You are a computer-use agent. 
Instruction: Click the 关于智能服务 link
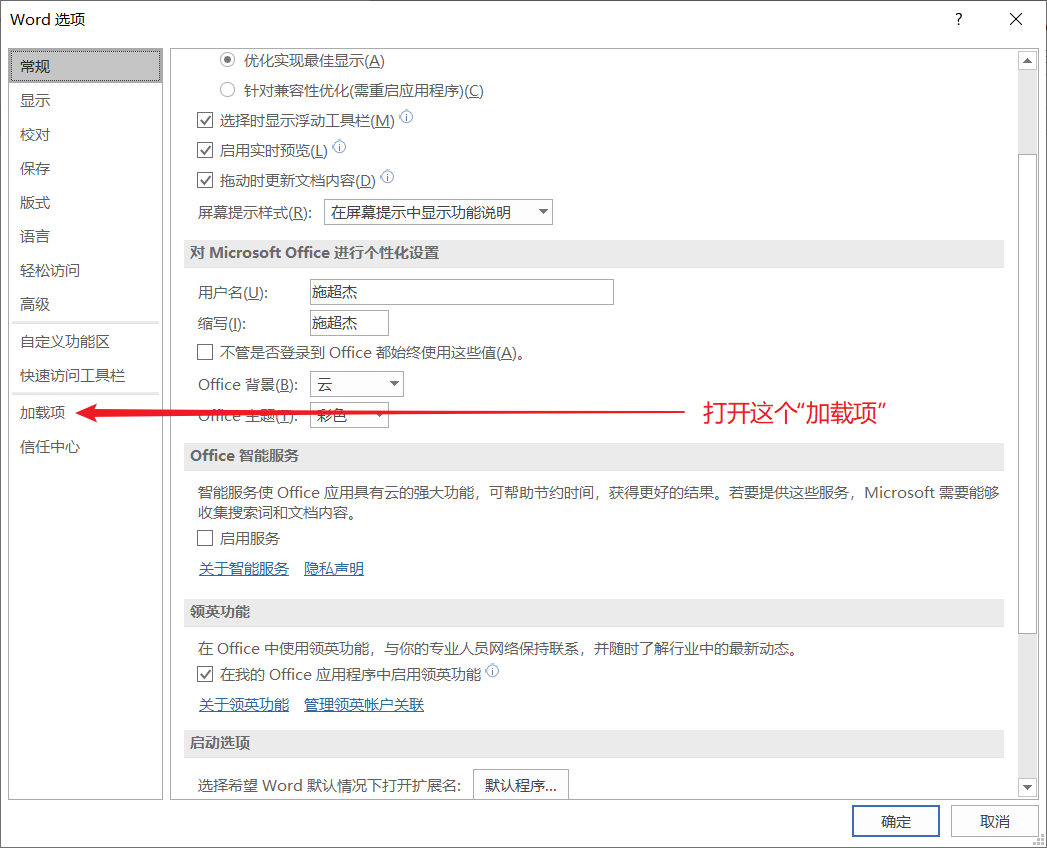tap(243, 568)
